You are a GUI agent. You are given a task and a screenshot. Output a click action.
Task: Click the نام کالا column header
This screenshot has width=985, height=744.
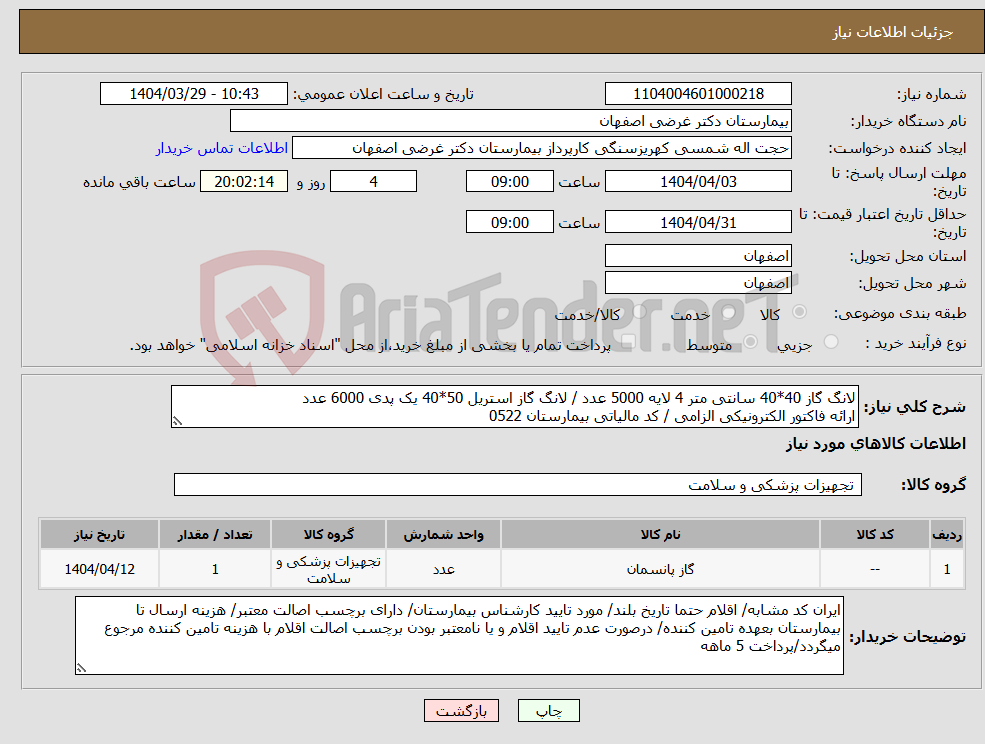click(660, 535)
